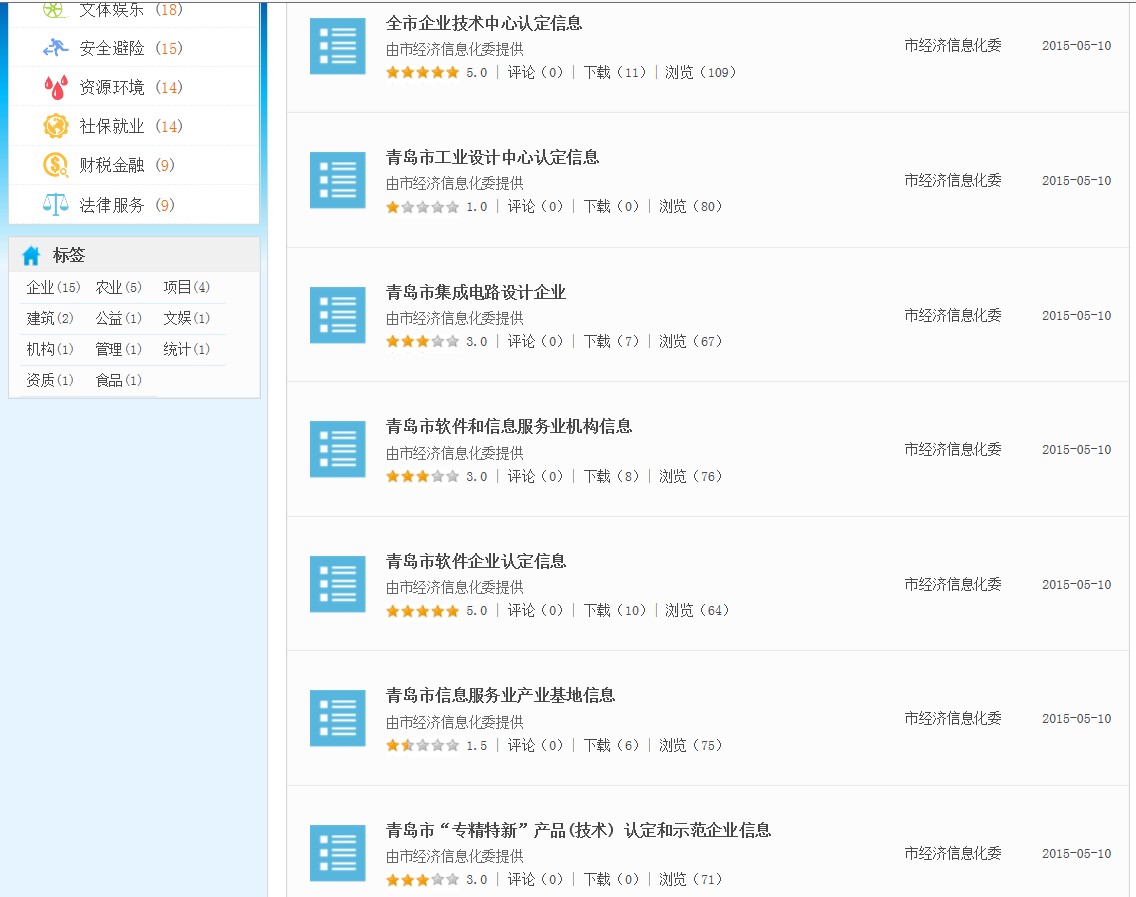
Task: Click the list icon for 青岛市集成电路设计企业
Action: pyautogui.click(x=337, y=315)
